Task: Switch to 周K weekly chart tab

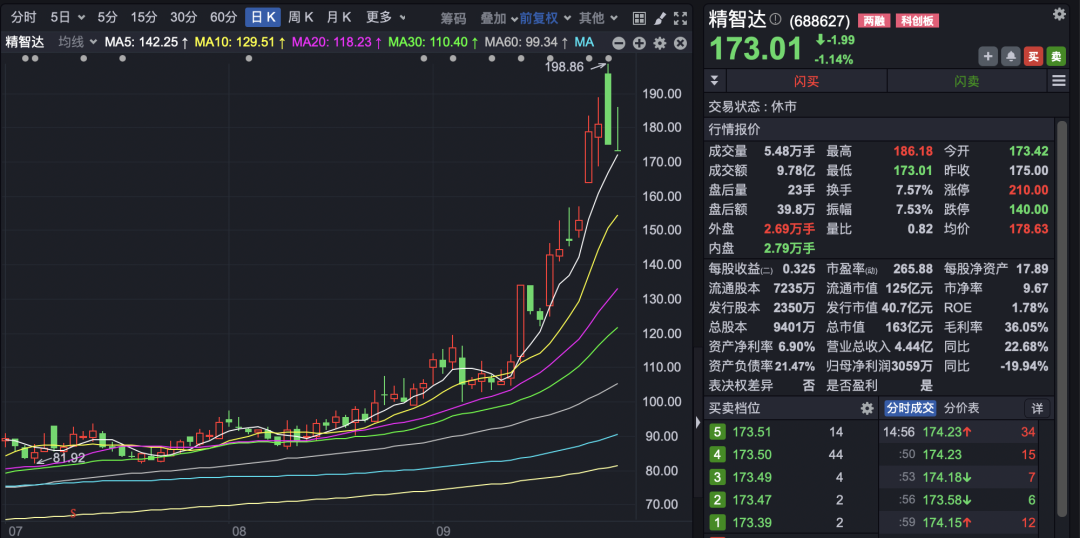Action: point(301,17)
